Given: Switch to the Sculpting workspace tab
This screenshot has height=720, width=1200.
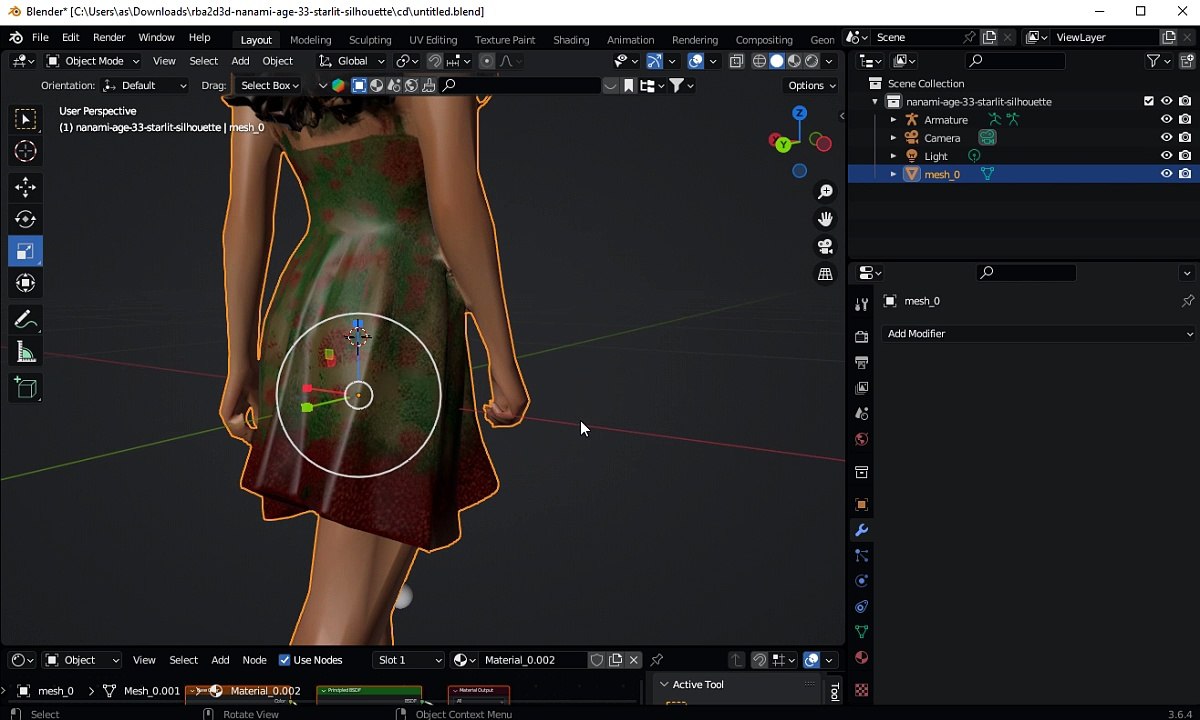Looking at the screenshot, I should (370, 40).
